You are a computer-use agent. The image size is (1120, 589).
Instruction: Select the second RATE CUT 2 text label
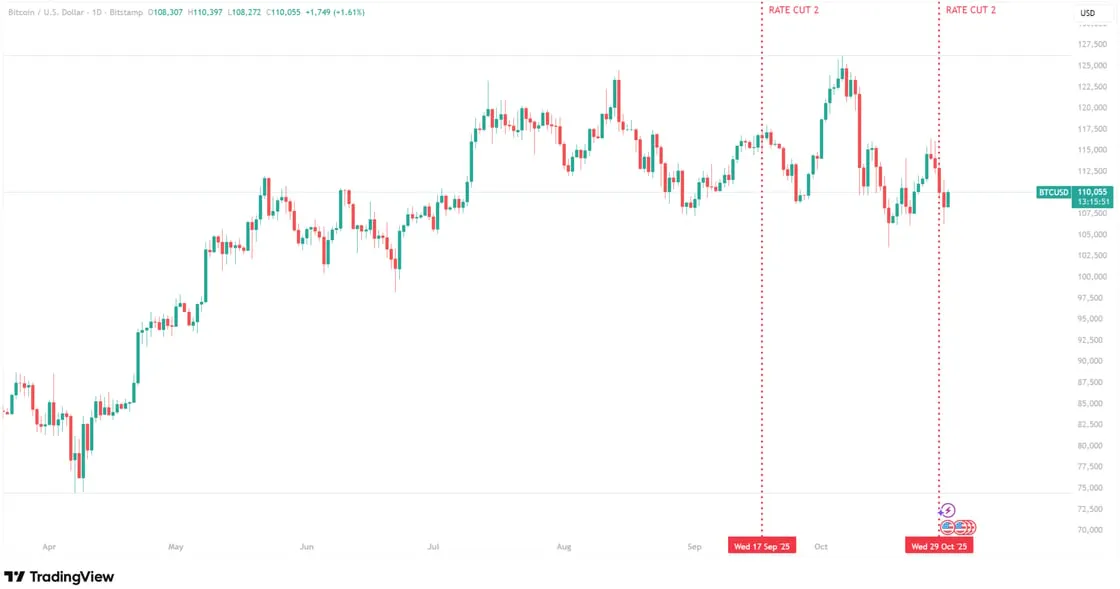(971, 10)
